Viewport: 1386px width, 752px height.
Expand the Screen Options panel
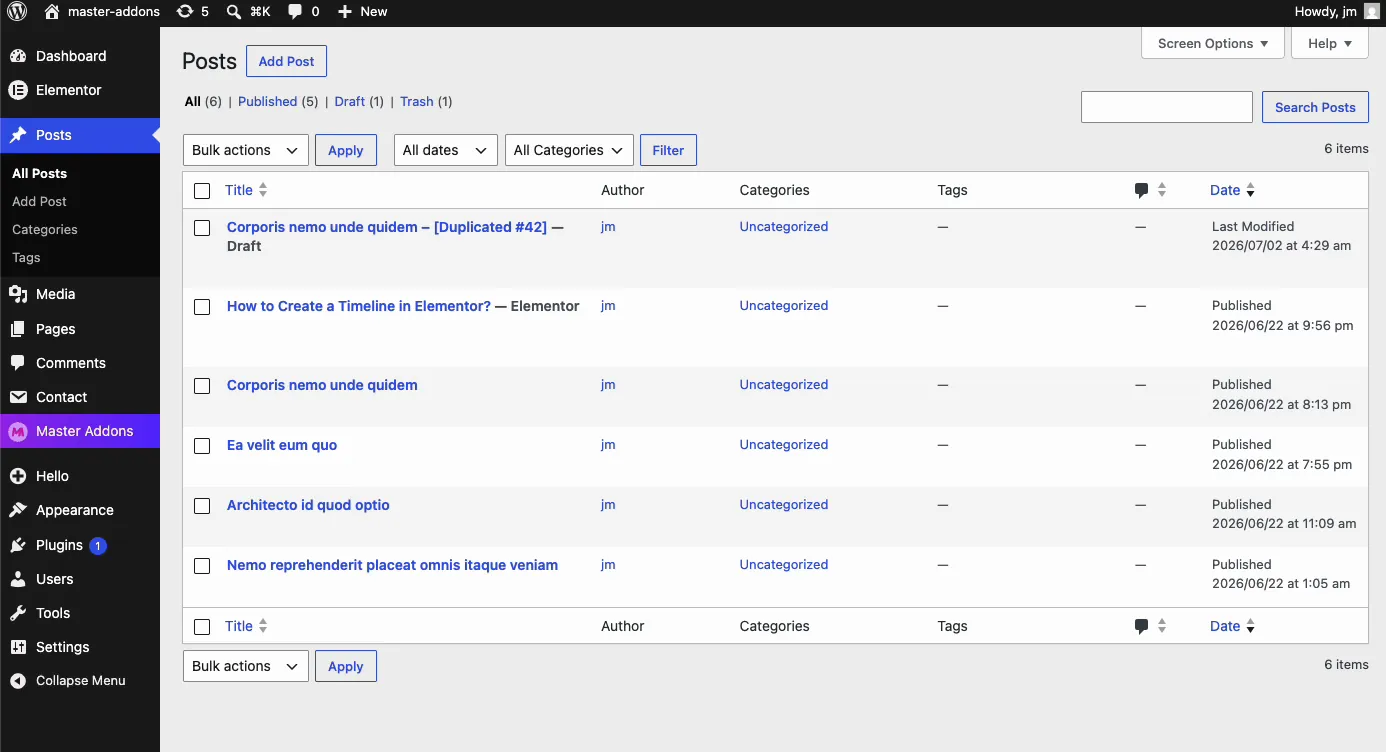1213,43
